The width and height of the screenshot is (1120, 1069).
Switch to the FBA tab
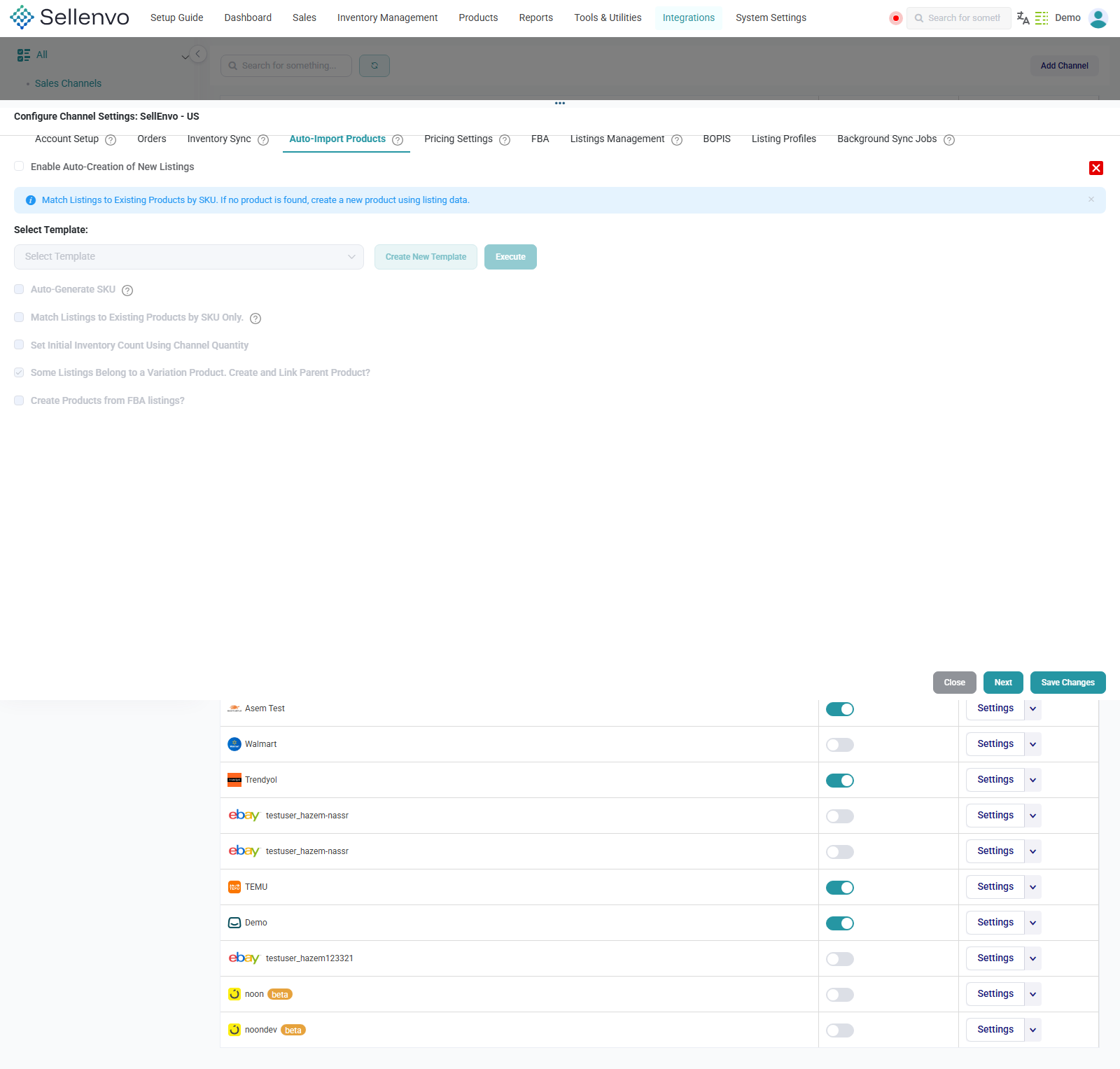540,139
